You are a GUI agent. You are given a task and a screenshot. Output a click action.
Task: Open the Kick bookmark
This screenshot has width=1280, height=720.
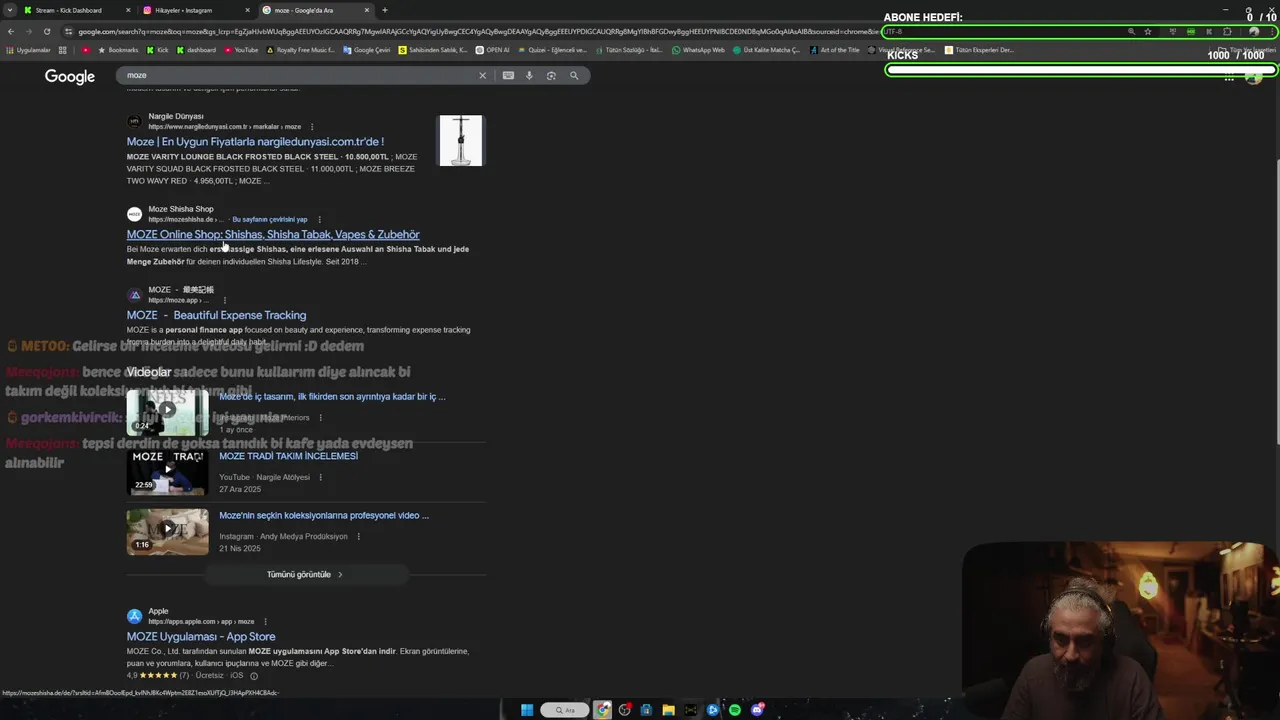(158, 50)
